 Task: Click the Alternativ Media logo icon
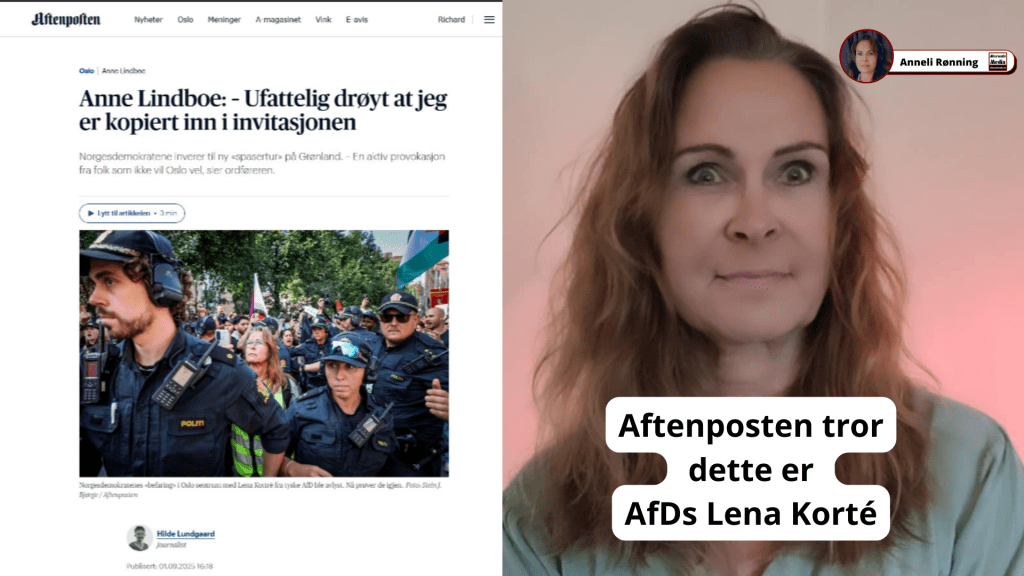tap(997, 62)
